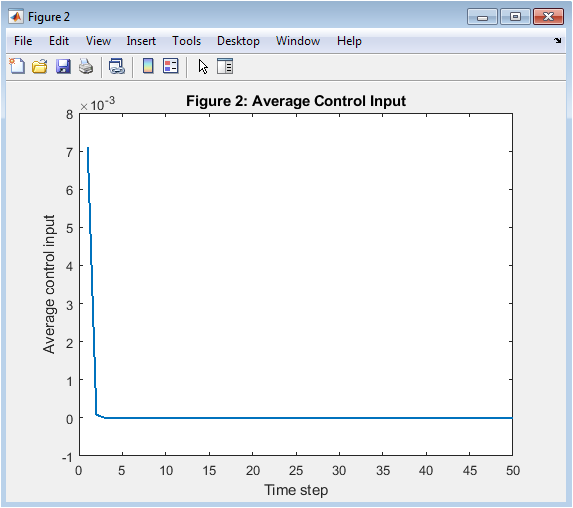573x508 pixels.
Task: Open the Property Inspector panel icon
Action: pos(225,66)
